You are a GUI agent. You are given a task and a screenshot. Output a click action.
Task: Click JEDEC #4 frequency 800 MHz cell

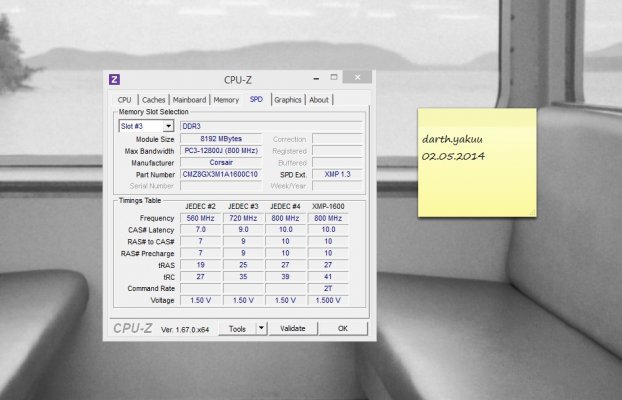pyautogui.click(x=285, y=218)
